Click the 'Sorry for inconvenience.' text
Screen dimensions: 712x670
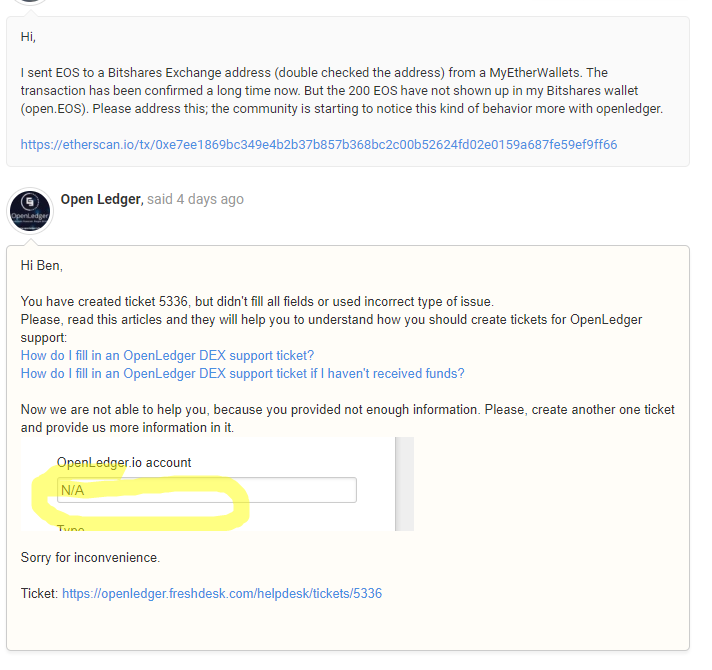[90, 557]
